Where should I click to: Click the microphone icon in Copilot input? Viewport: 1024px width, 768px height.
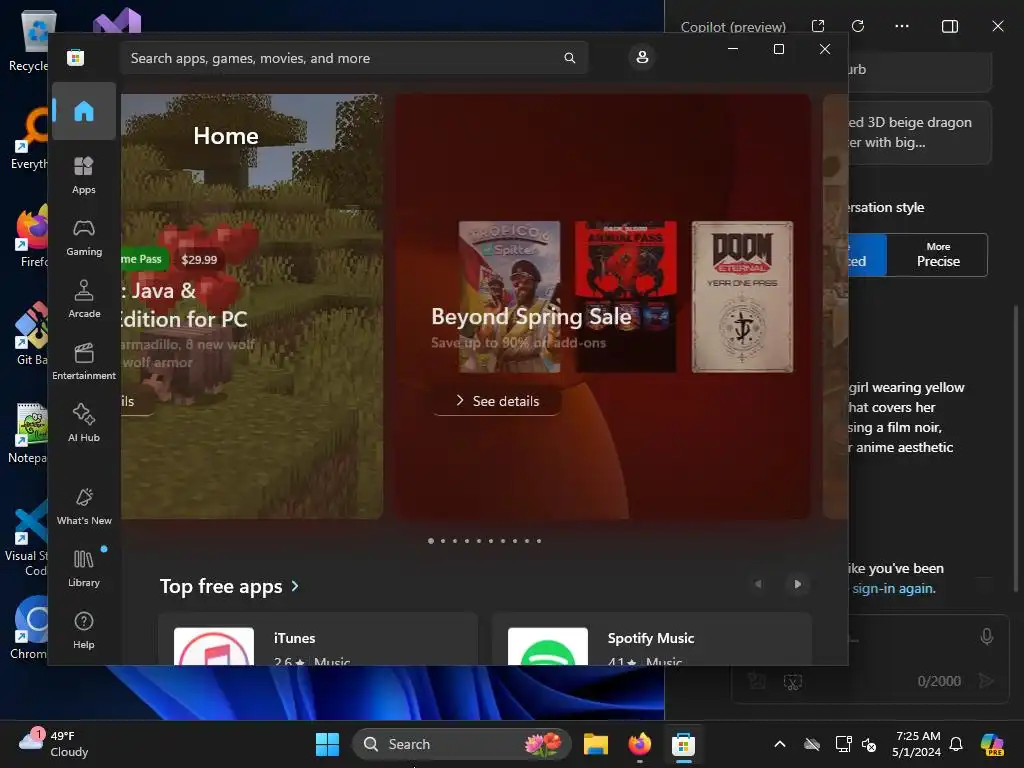coord(987,636)
